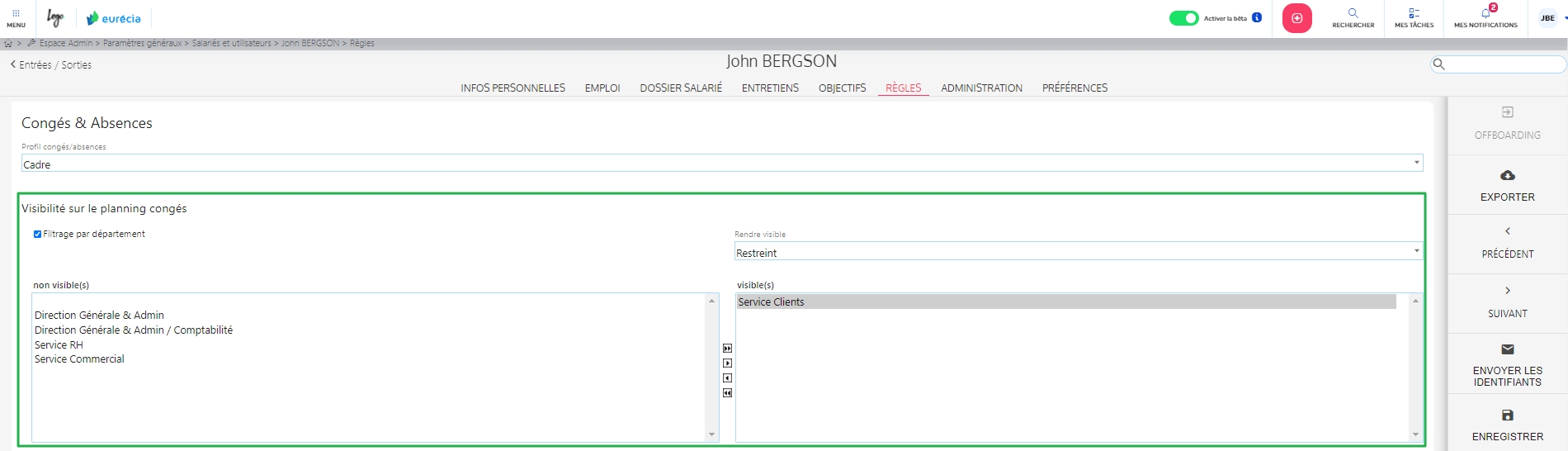
Task: Click the Envoyer les identifiants envelope icon
Action: click(1507, 349)
